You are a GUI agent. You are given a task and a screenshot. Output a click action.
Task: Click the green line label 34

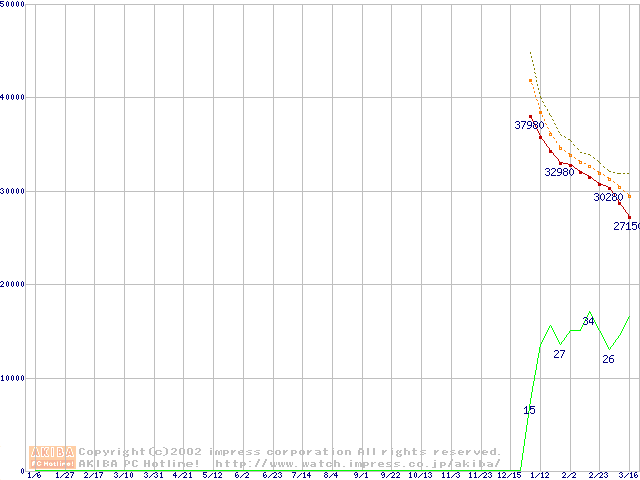pos(588,321)
